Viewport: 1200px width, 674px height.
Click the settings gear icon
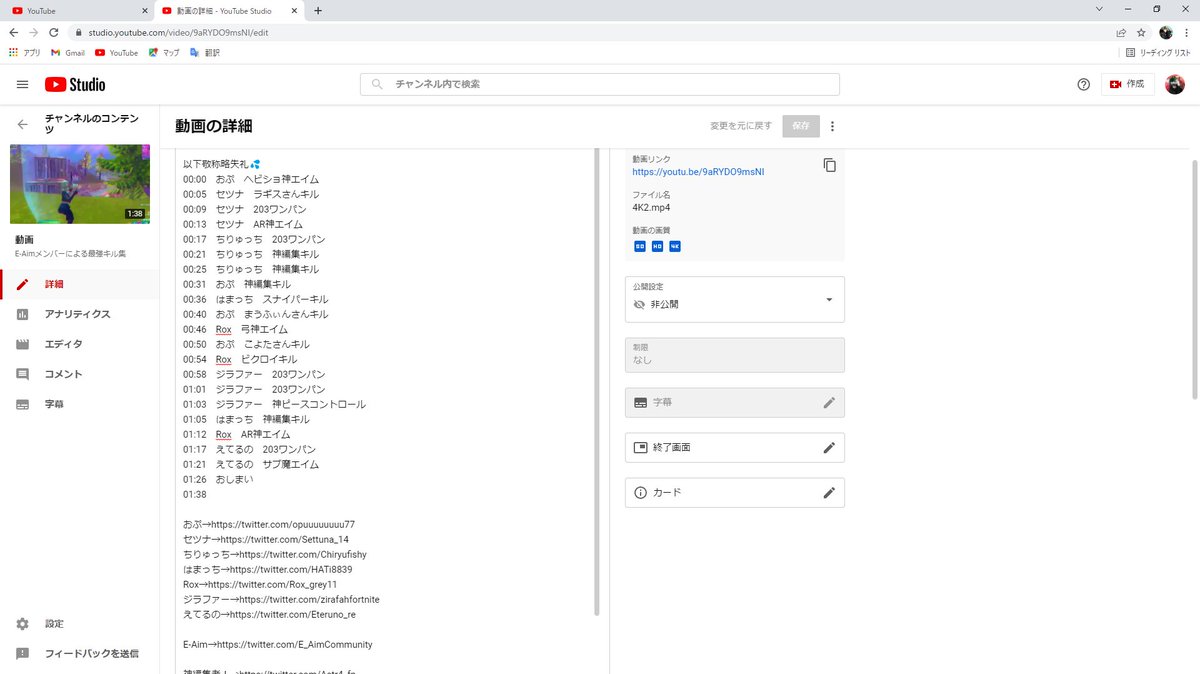click(23, 624)
